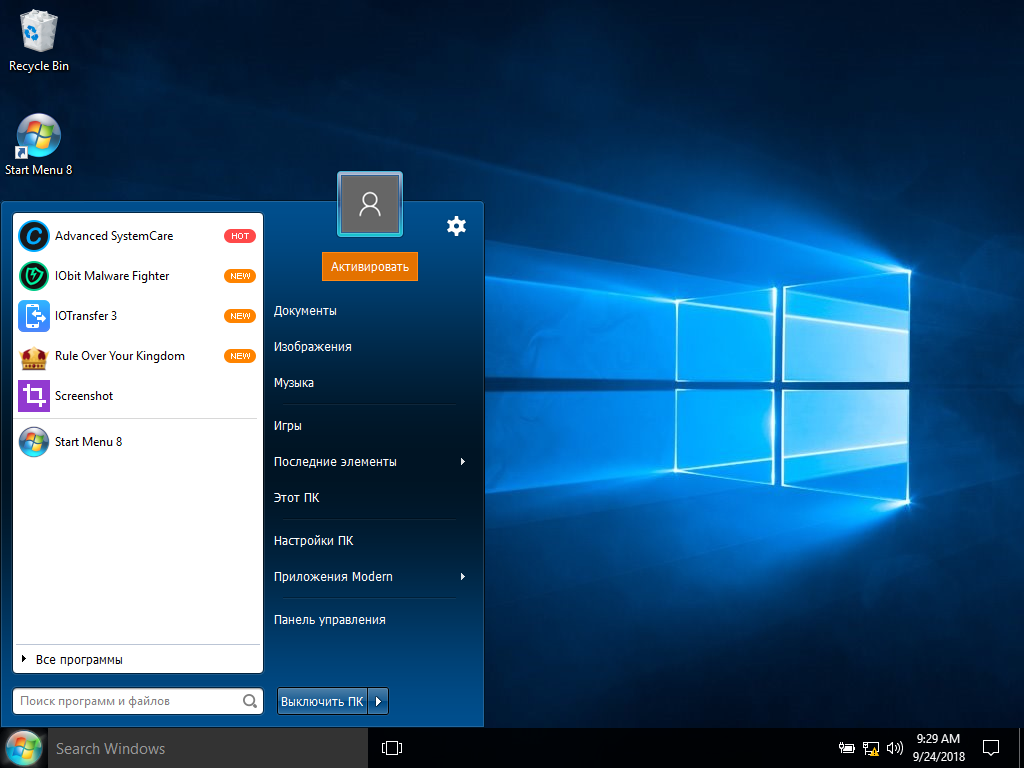Screen dimensions: 1024x768
Task: Launch Screenshot by its name
Action: pos(84,396)
